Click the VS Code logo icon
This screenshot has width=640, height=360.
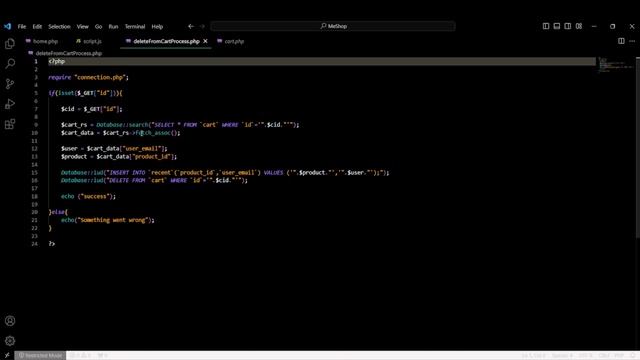tap(8, 26)
